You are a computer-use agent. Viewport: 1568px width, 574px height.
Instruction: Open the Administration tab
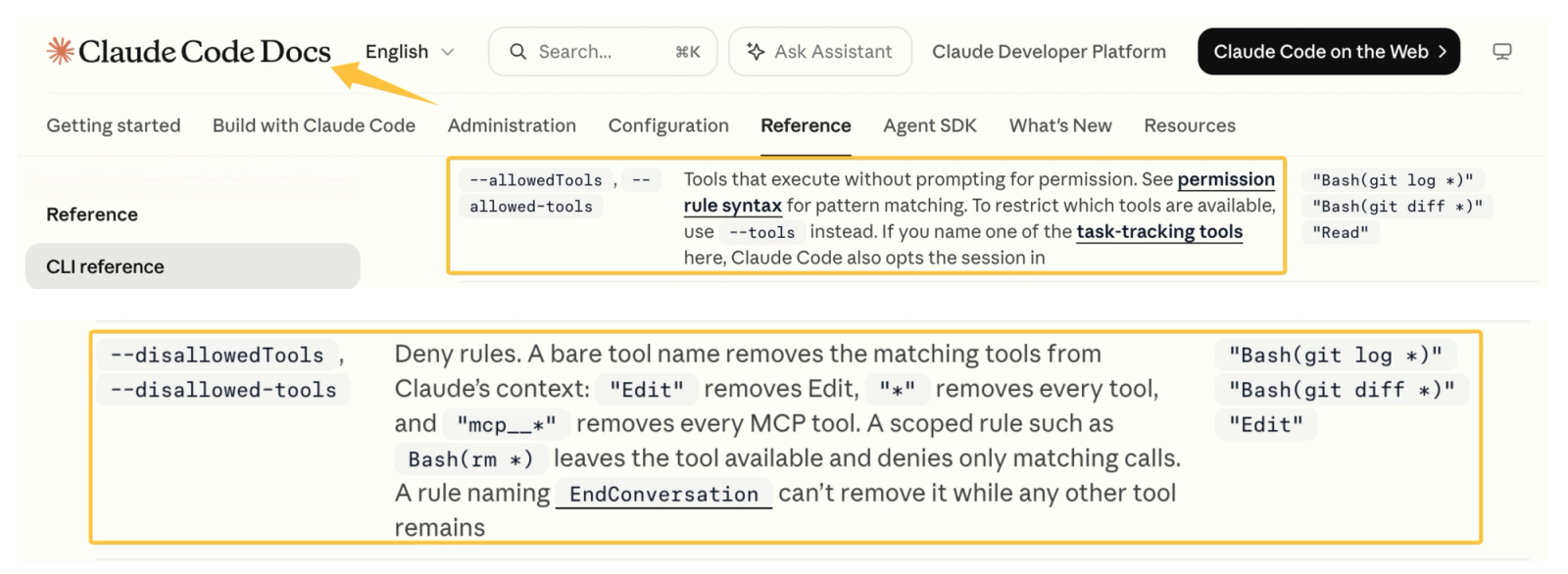512,125
